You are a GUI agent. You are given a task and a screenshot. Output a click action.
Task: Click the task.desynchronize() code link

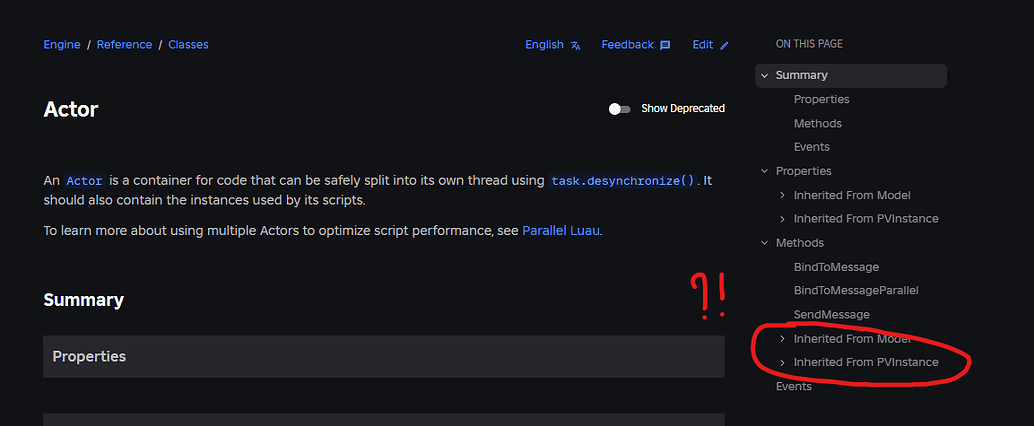pos(622,181)
